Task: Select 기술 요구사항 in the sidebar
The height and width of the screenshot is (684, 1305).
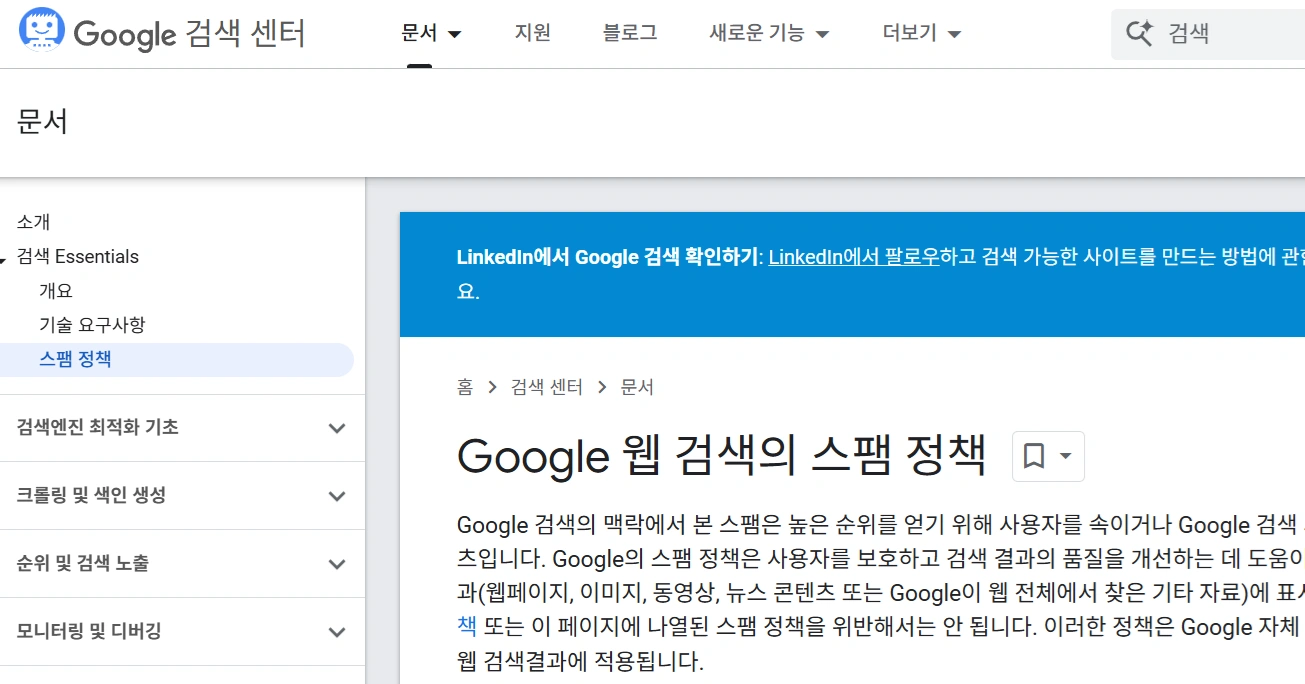Action: 92,325
